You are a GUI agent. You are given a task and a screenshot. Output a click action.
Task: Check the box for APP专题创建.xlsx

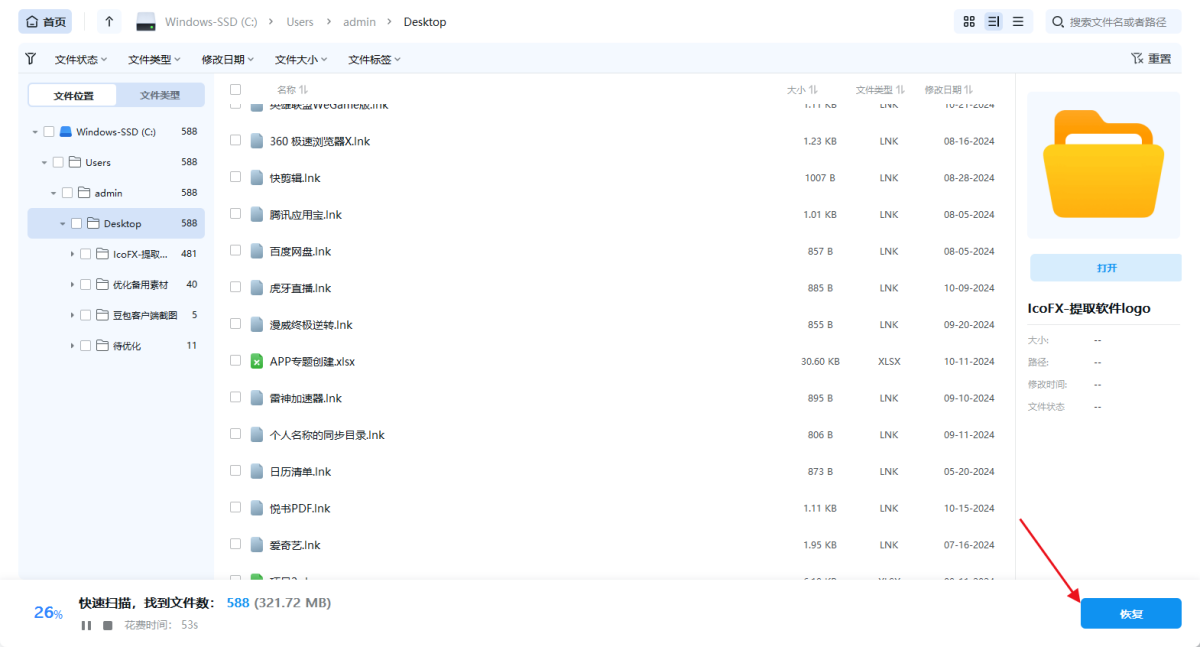point(236,360)
